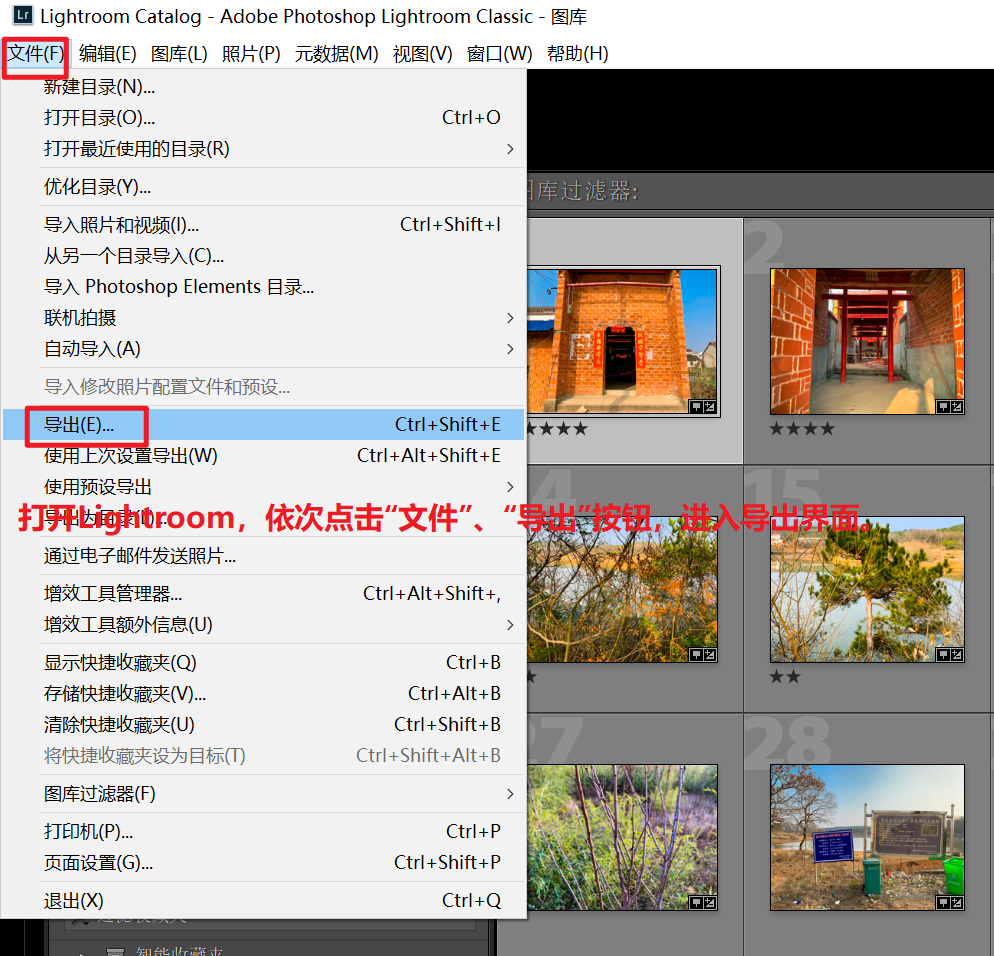Click keyword badge on brick gate photo

point(696,407)
